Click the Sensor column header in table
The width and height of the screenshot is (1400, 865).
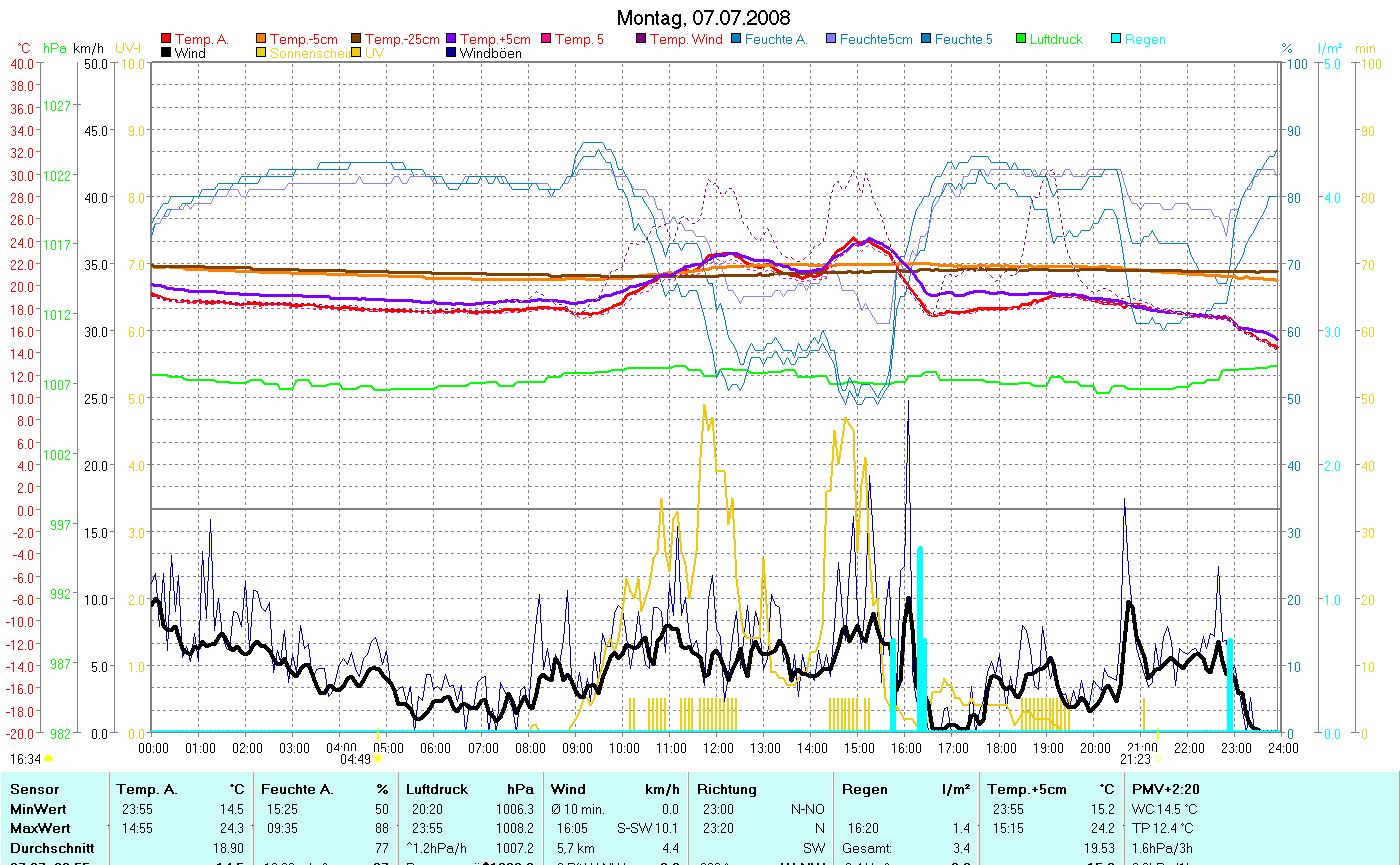click(36, 789)
